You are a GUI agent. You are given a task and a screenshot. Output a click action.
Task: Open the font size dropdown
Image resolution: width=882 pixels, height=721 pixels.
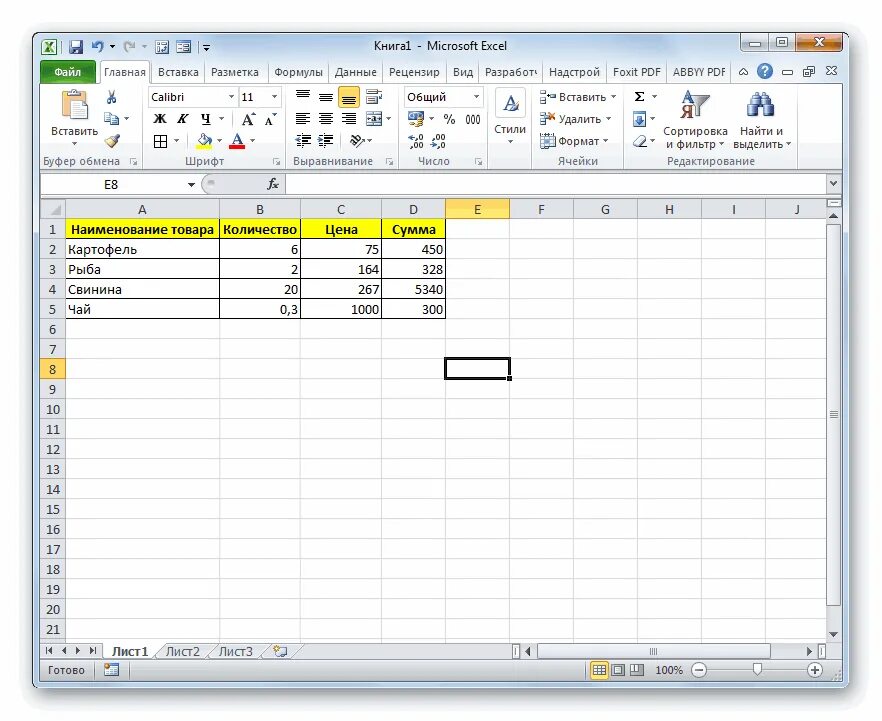click(274, 97)
